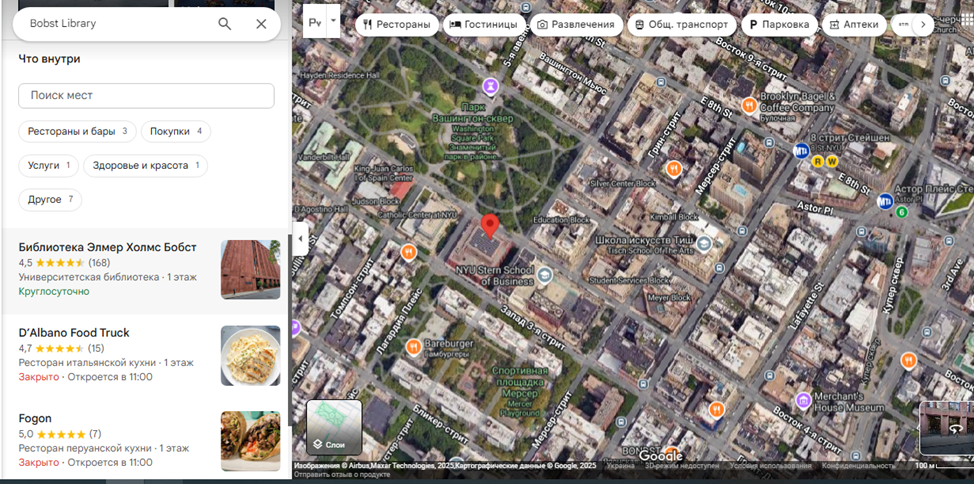Click Отправить отзыв о продукте link
Viewport: 974px width, 484px height.
(340, 475)
